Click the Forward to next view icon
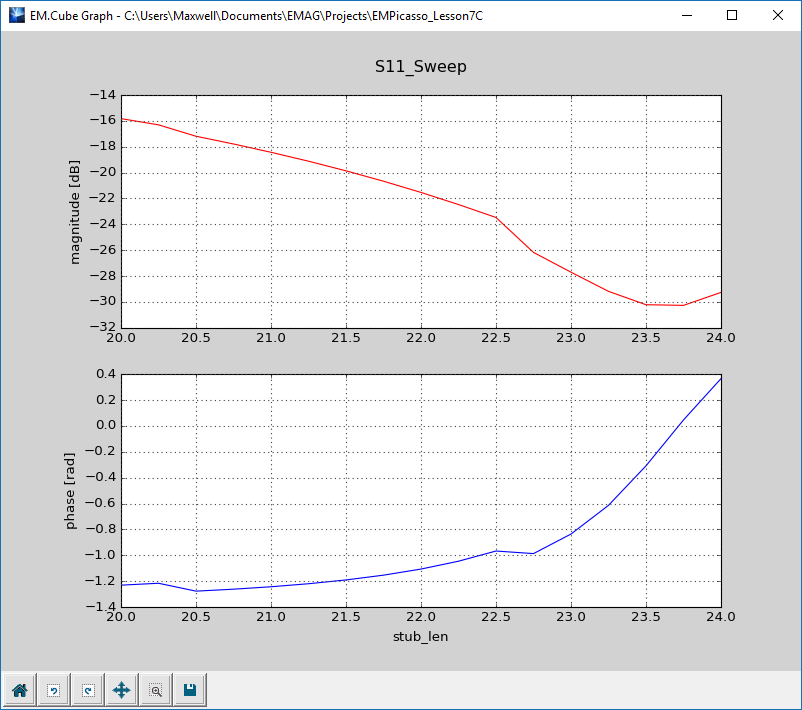The height and width of the screenshot is (710, 802). click(87, 690)
